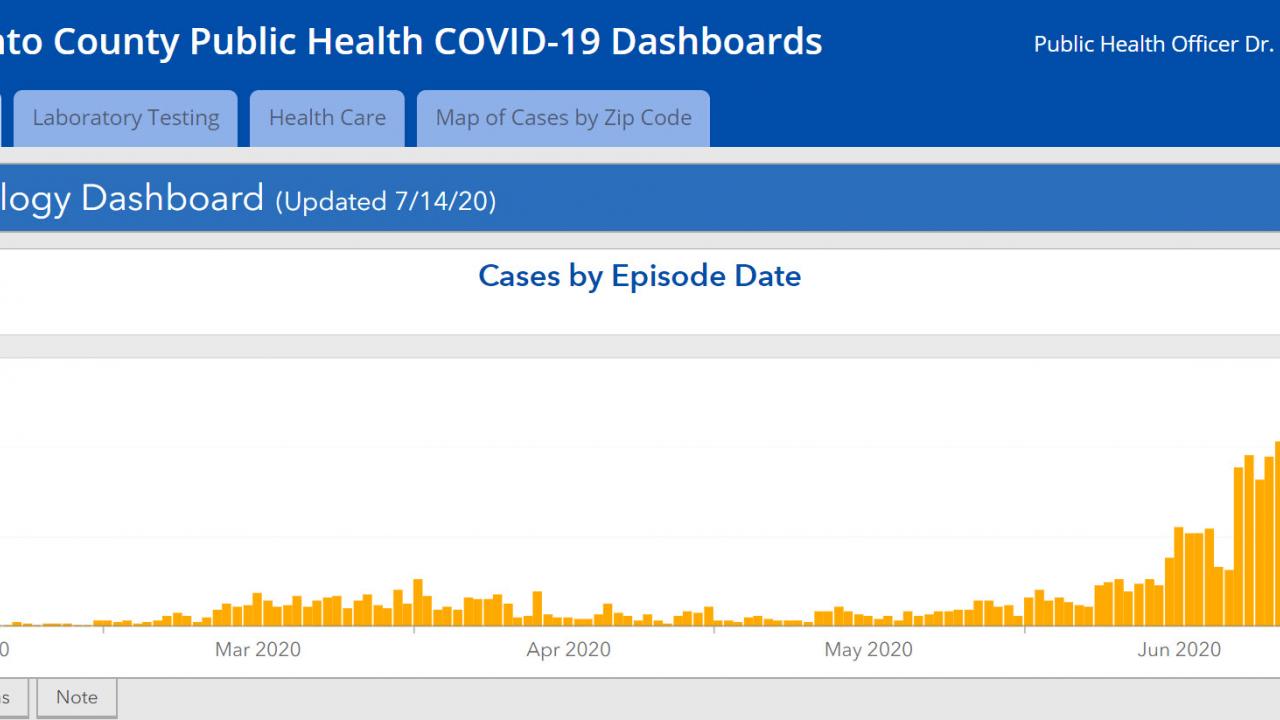This screenshot has width=1280, height=720.
Task: Select the first tall bar above Jun 2020
Action: click(1179, 576)
